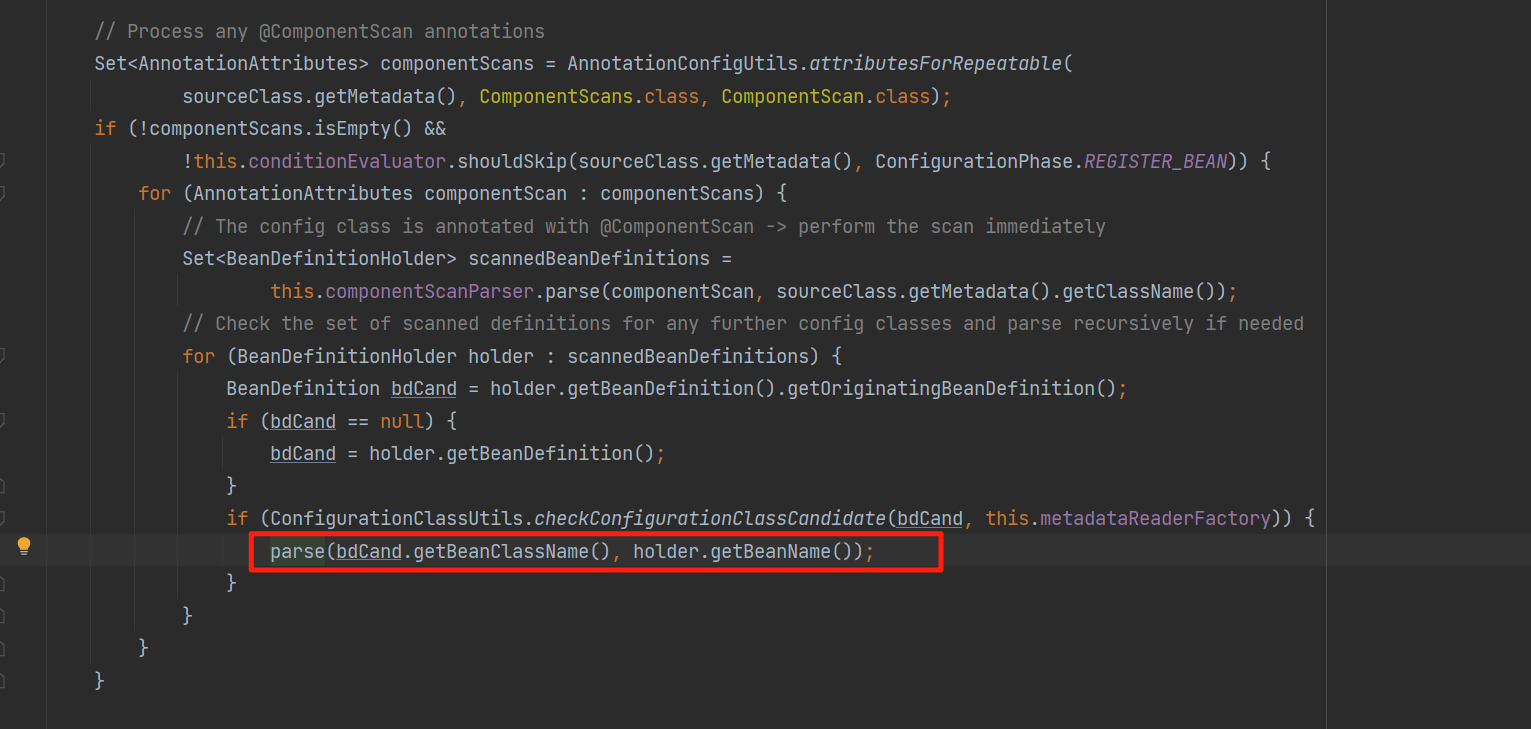Screen dimensions: 1531x729
Task: Click italic 'checkConfigurationClassCandidate' method
Action: [710, 518]
